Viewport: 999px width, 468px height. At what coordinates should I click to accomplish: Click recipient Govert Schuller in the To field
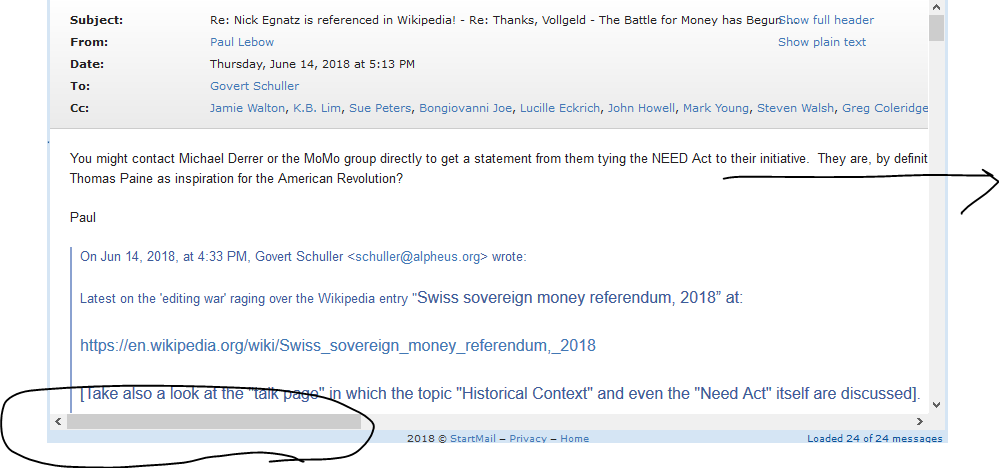(x=254, y=86)
